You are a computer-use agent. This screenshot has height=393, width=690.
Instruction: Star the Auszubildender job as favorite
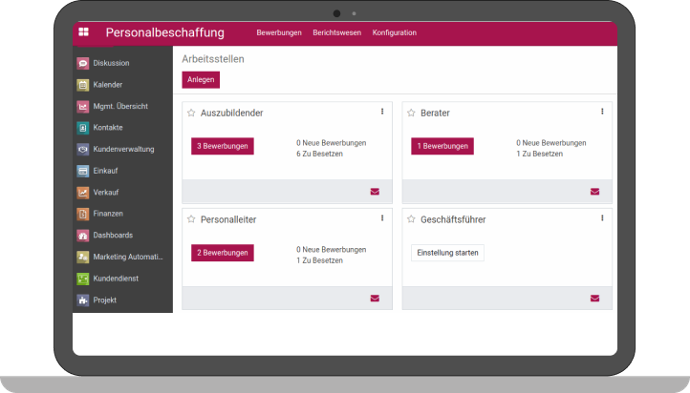coord(191,113)
